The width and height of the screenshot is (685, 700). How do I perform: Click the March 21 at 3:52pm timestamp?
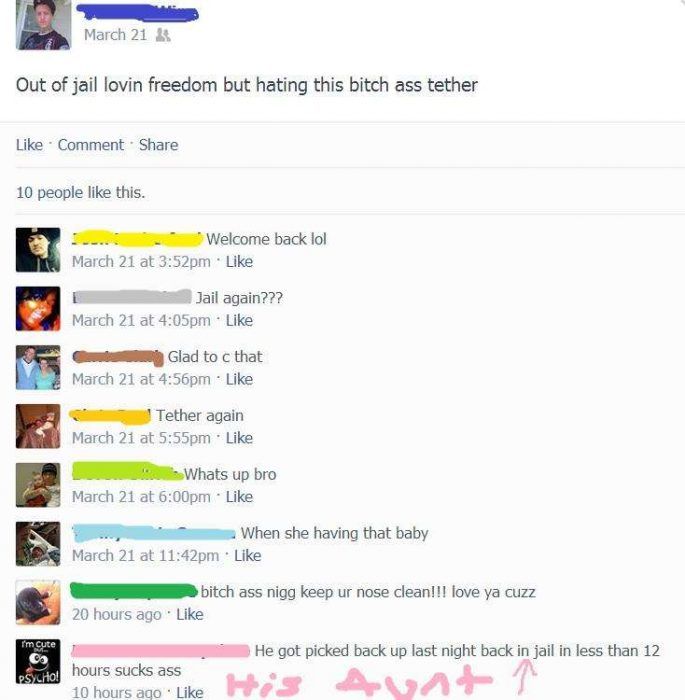(141, 262)
